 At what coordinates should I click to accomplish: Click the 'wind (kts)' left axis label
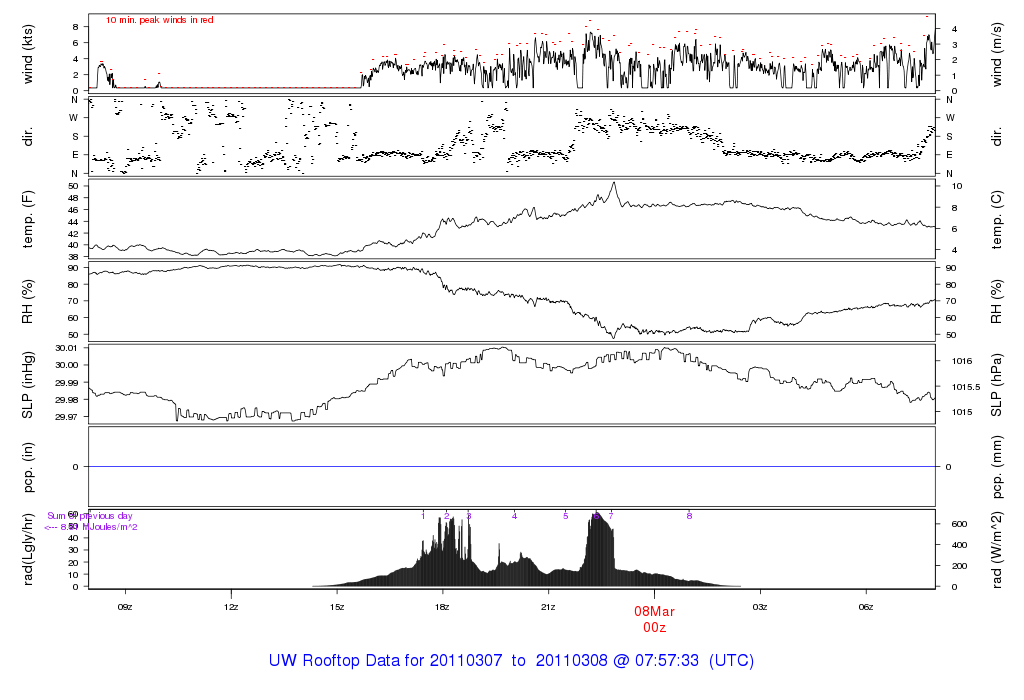pyautogui.click(x=28, y=52)
